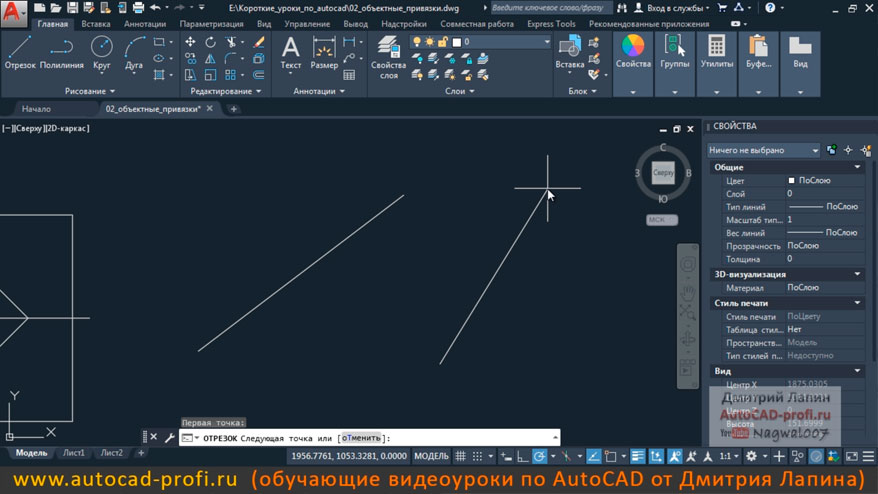Open the Группы panel button
Image resolution: width=878 pixels, height=494 pixels.
pos(675,64)
